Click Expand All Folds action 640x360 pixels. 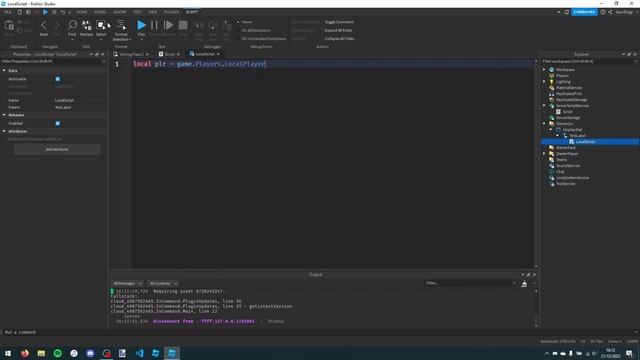(338, 30)
